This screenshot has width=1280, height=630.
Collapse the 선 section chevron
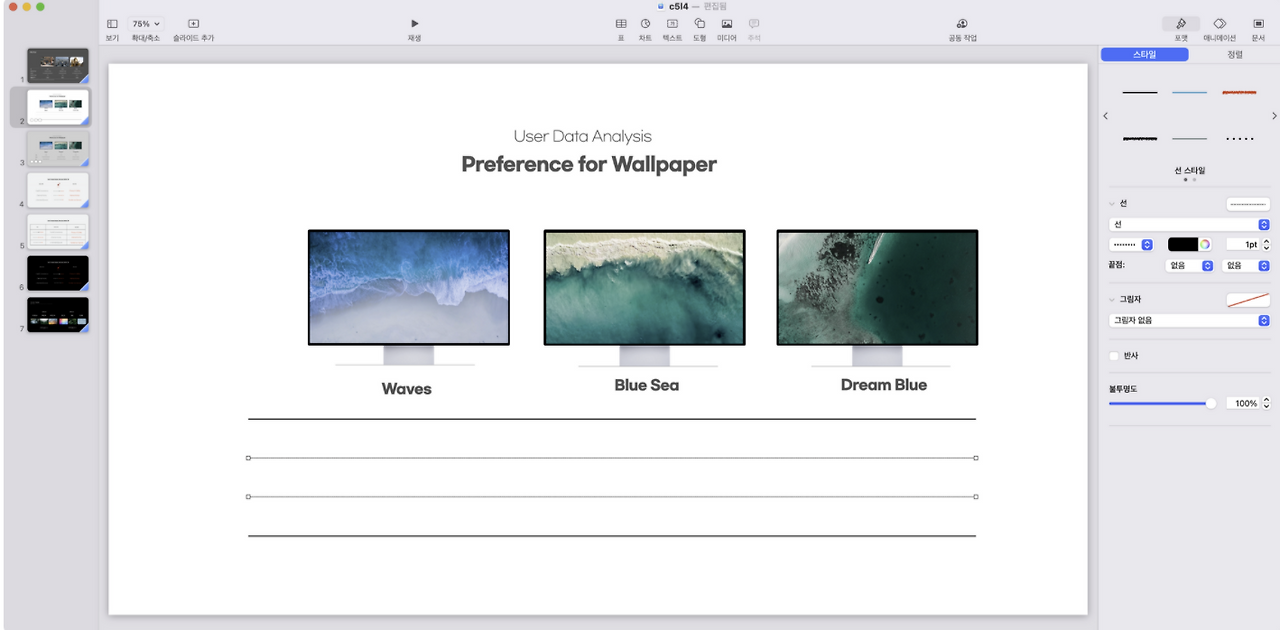pos(1112,204)
